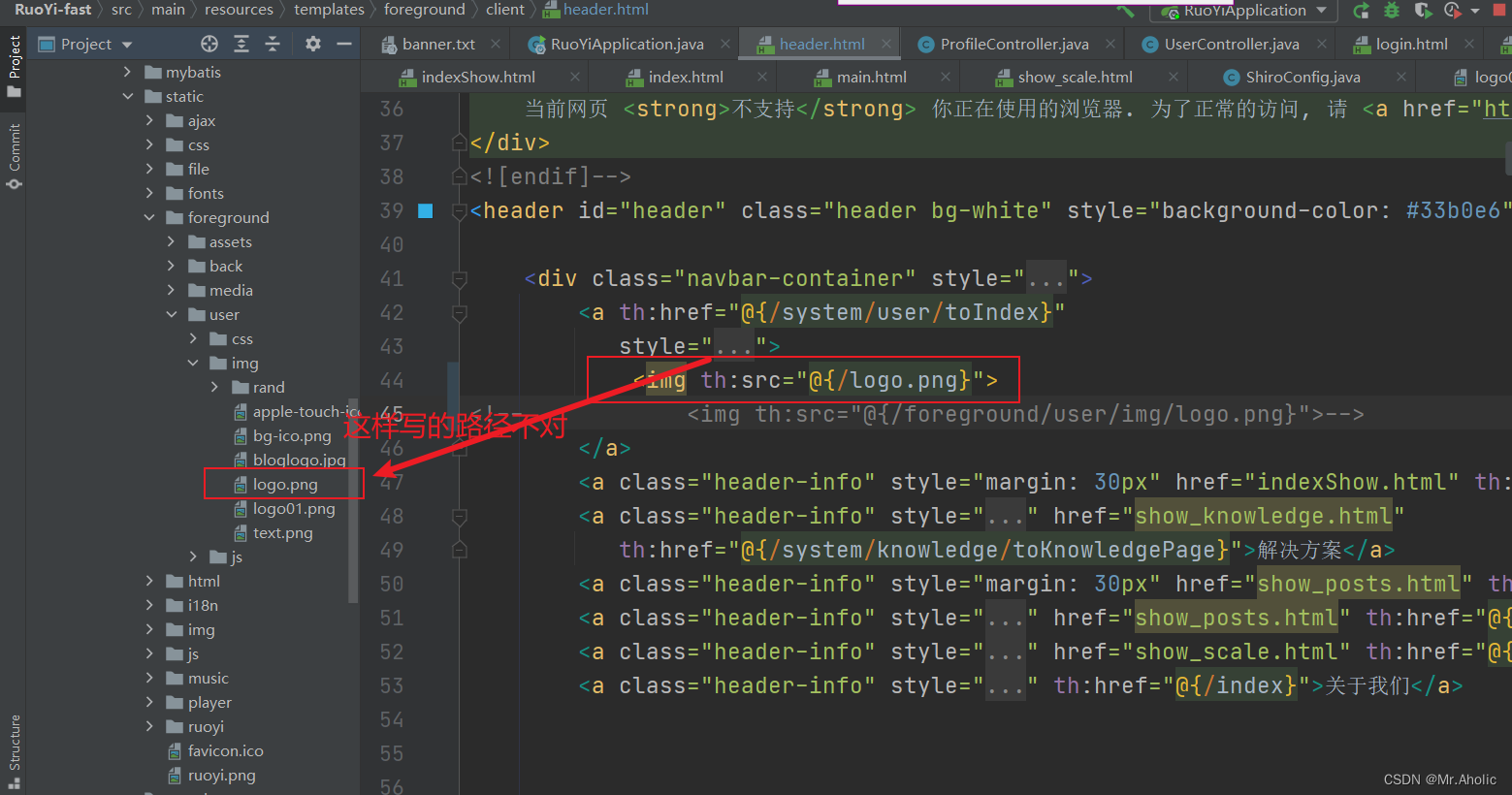Select logo.png file in tree
This screenshot has height=795, width=1512.
coord(284,484)
